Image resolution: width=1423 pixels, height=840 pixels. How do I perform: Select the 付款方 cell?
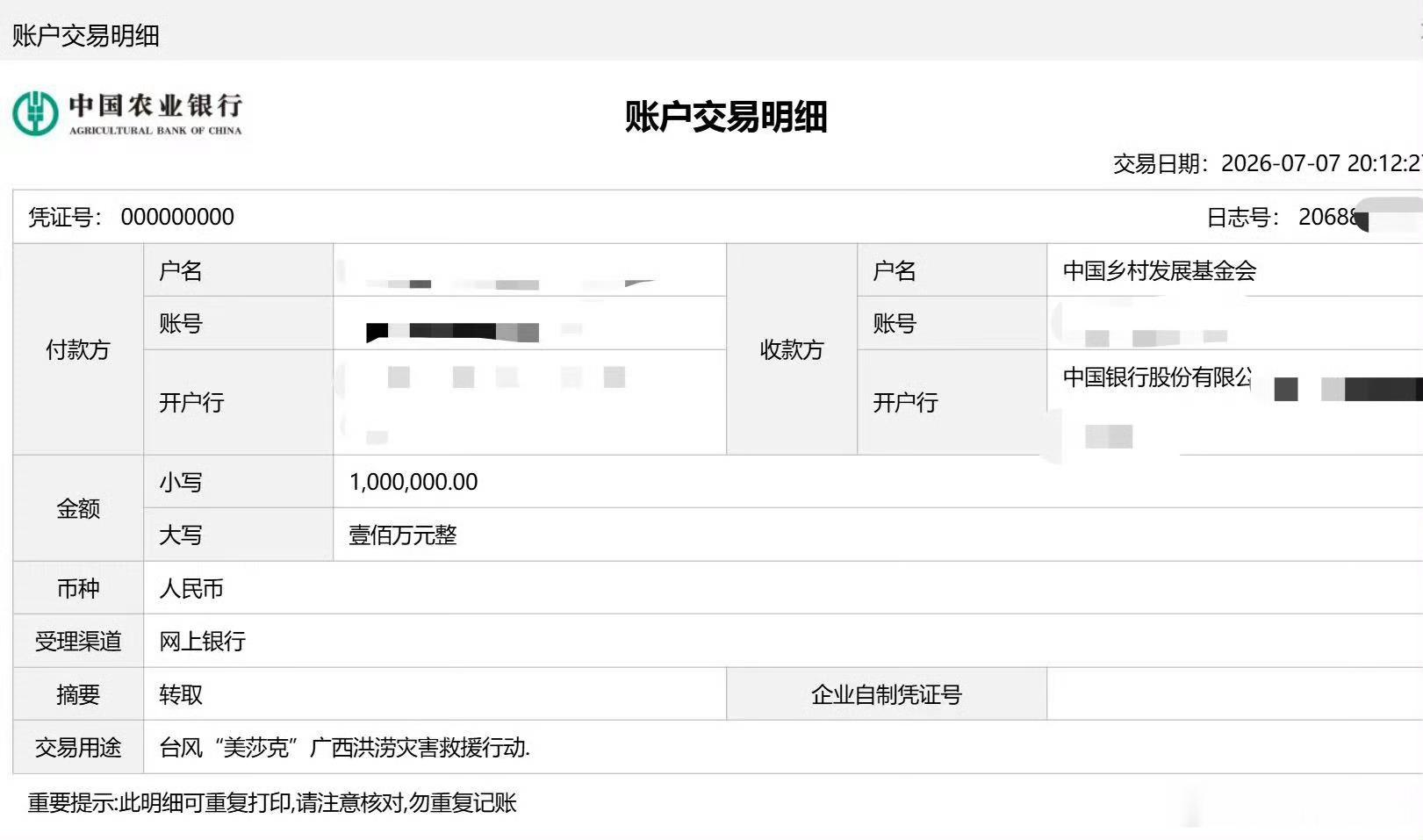pos(78,349)
